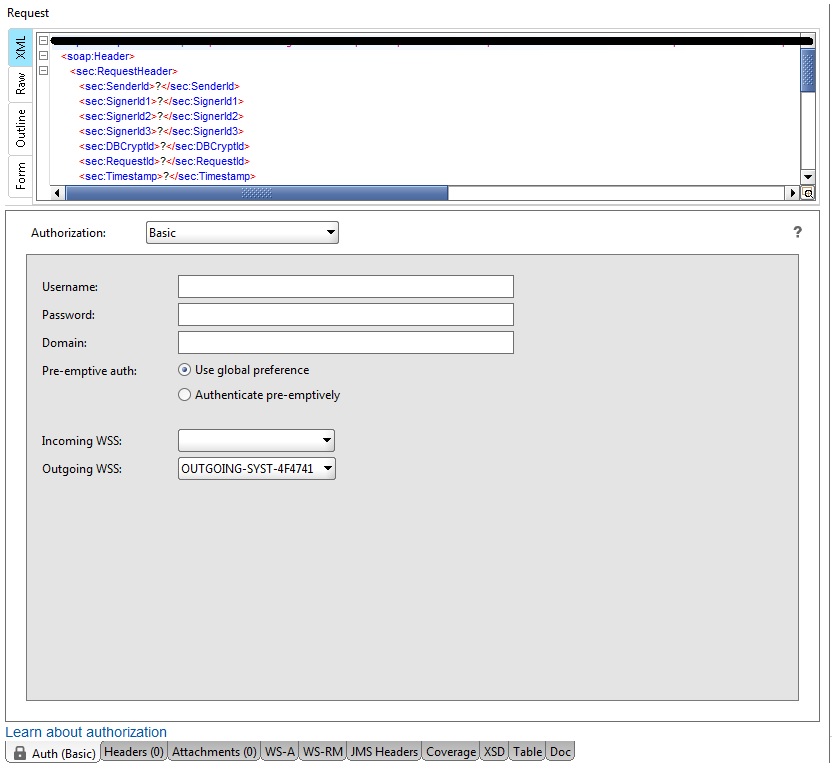Click the right arrow of the horizontal scrollbar
This screenshot has height=770, width=832.
794,193
